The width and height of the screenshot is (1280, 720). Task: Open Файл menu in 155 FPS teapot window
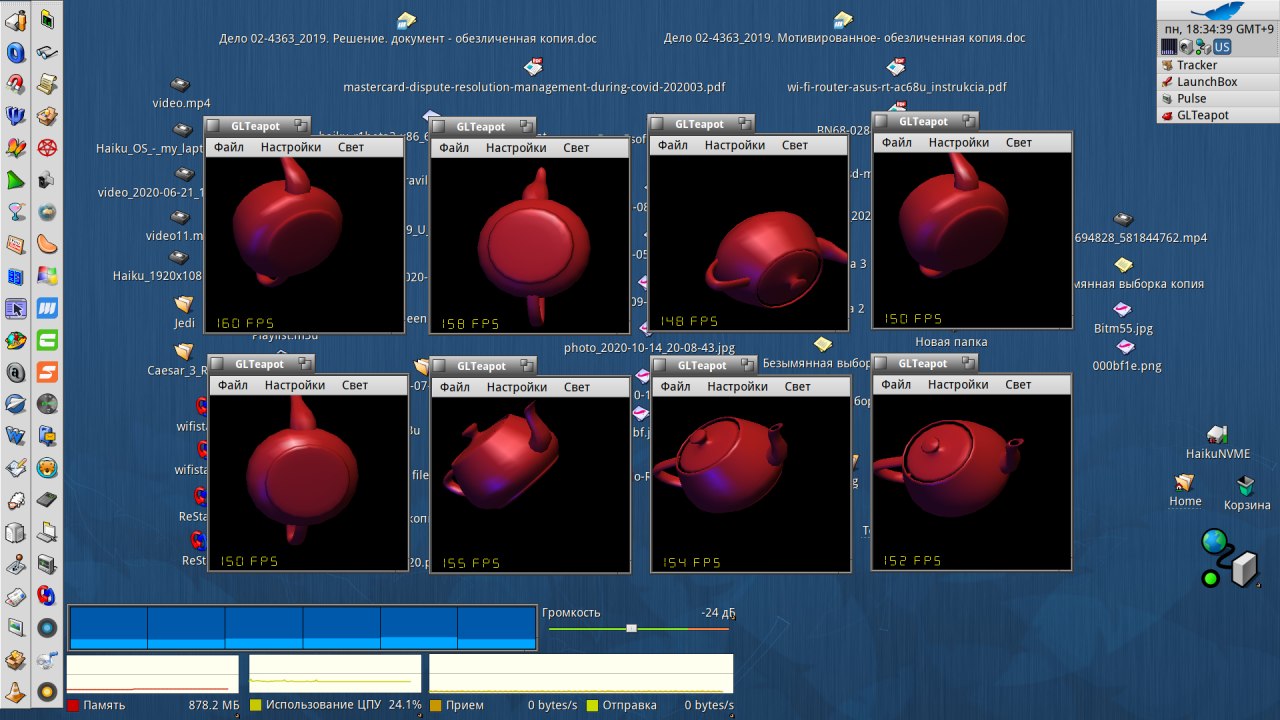tap(454, 387)
